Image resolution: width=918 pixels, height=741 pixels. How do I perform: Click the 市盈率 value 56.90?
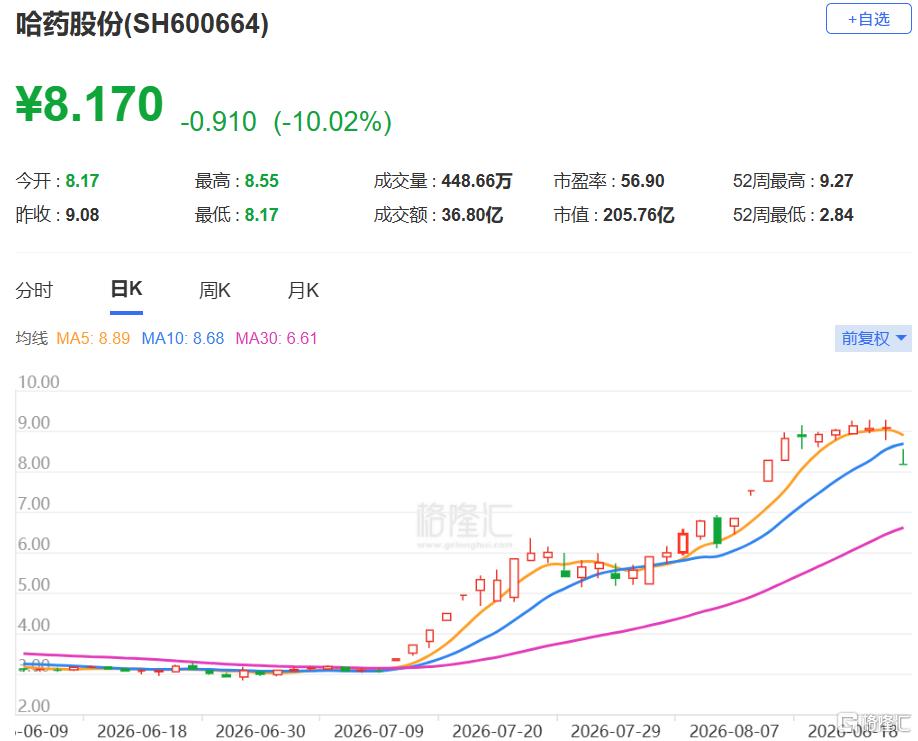(642, 181)
